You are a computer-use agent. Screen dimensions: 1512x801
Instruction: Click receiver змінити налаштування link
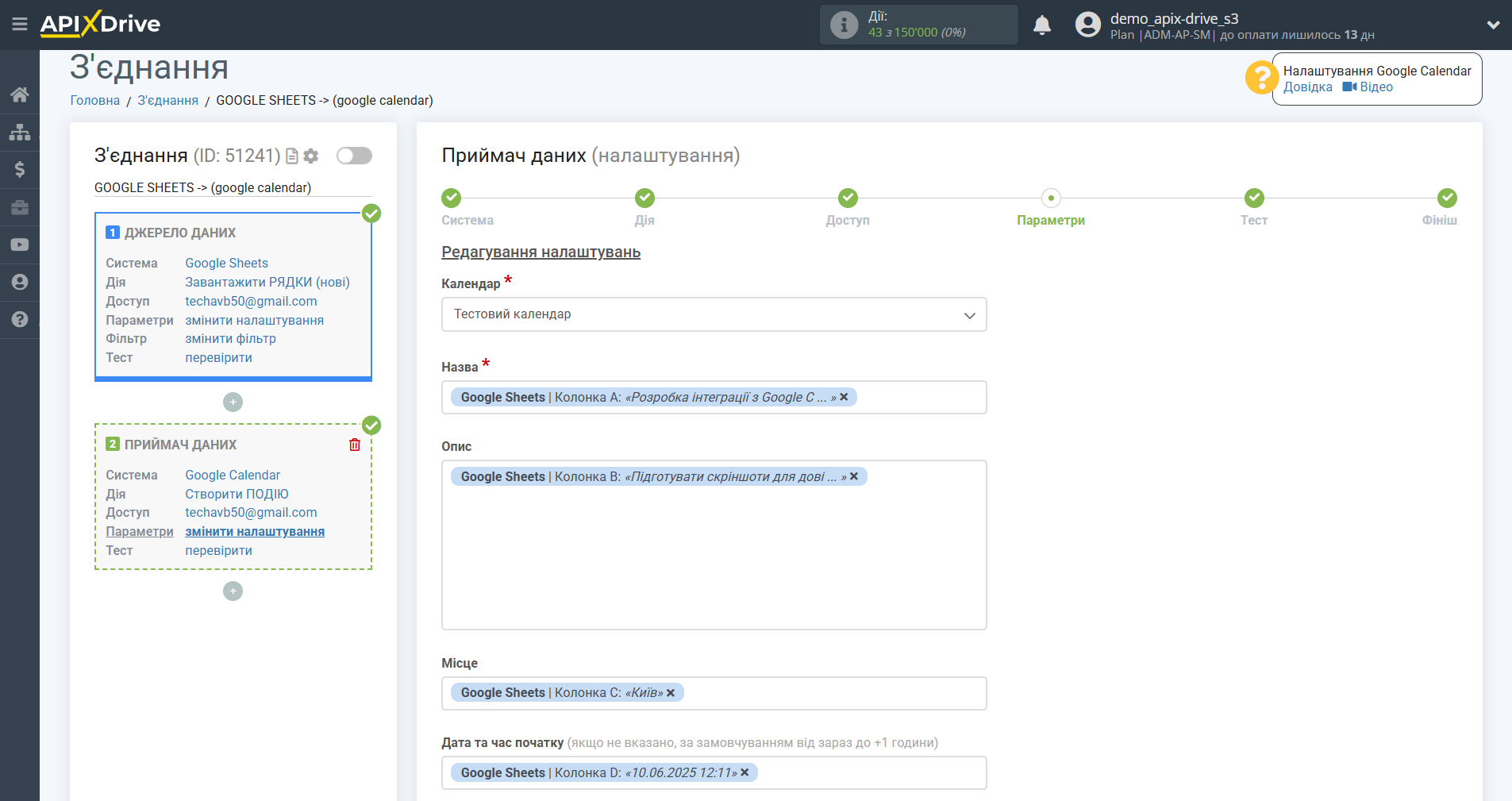coord(255,531)
